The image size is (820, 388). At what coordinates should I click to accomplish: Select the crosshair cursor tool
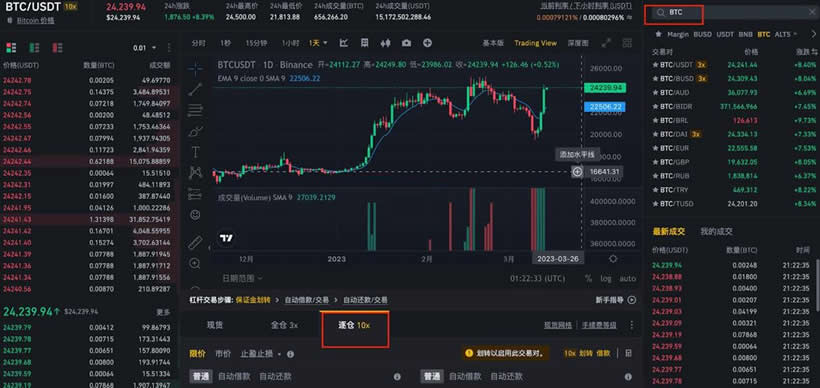pos(196,68)
